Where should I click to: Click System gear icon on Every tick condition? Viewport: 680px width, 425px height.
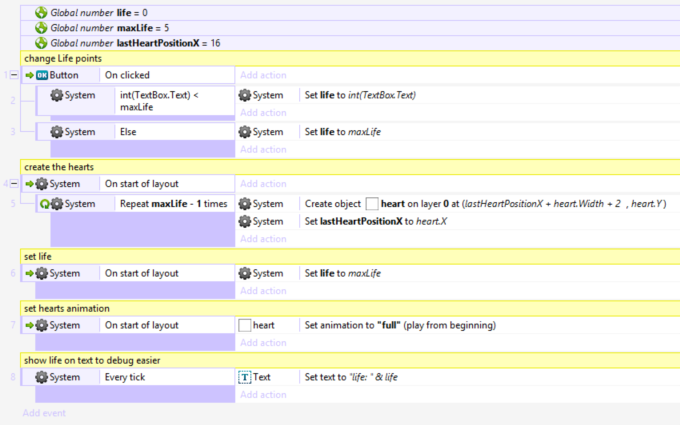click(42, 377)
